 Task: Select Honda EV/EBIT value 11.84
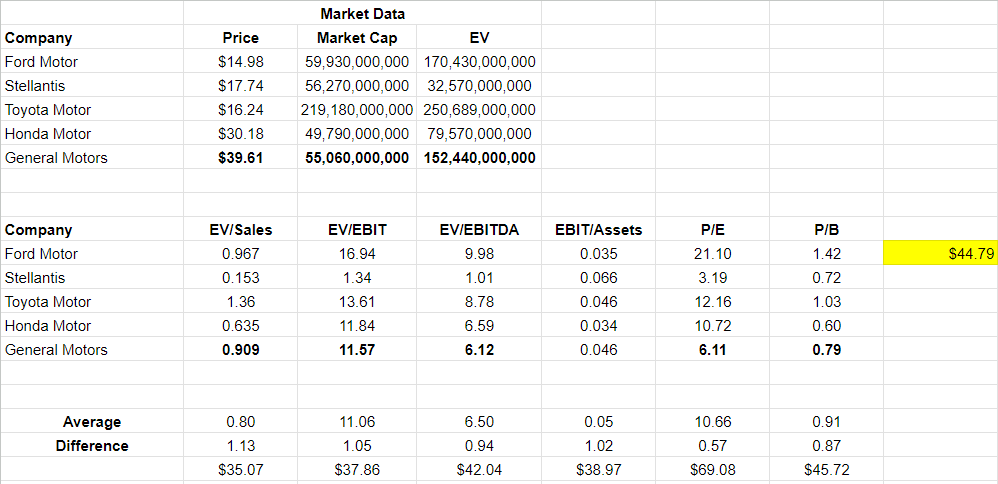(357, 326)
